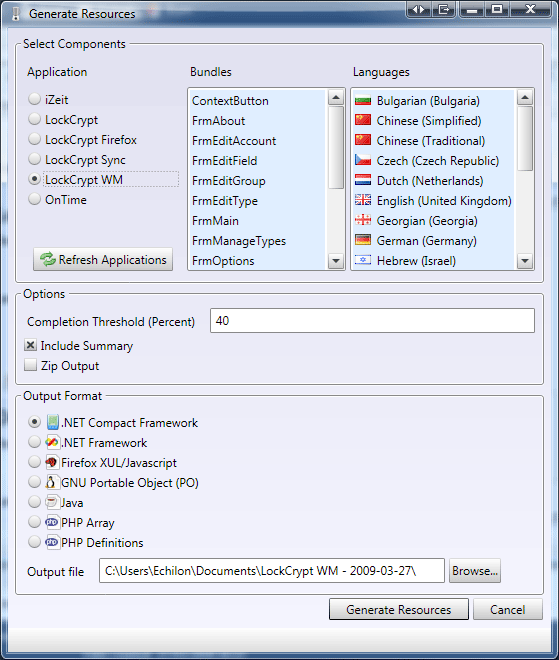The height and width of the screenshot is (660, 559).
Task: Click Languages list scroll up arrow
Action: point(524,97)
